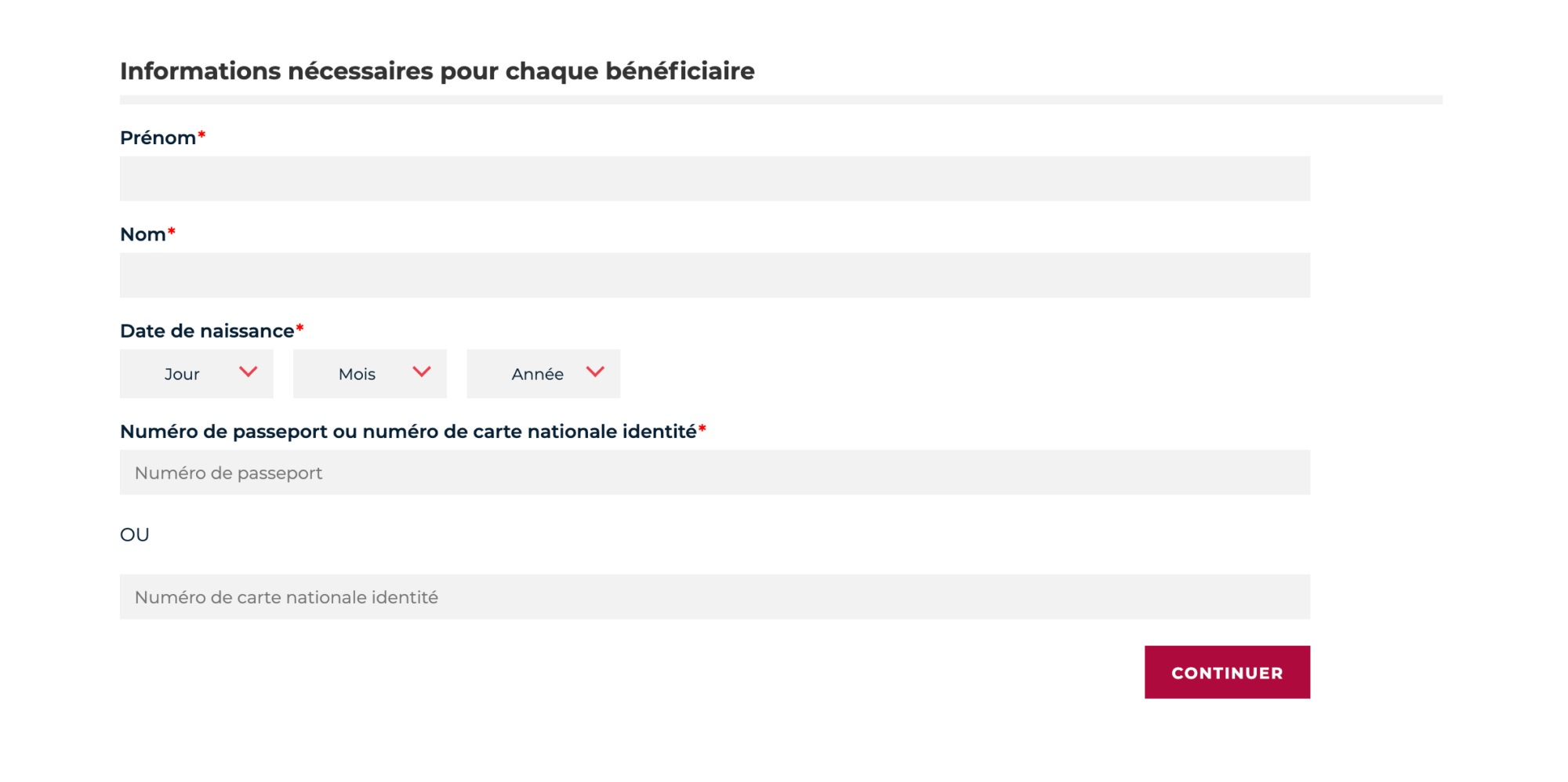Click the red asterisk beside Prénom

pos(201,135)
